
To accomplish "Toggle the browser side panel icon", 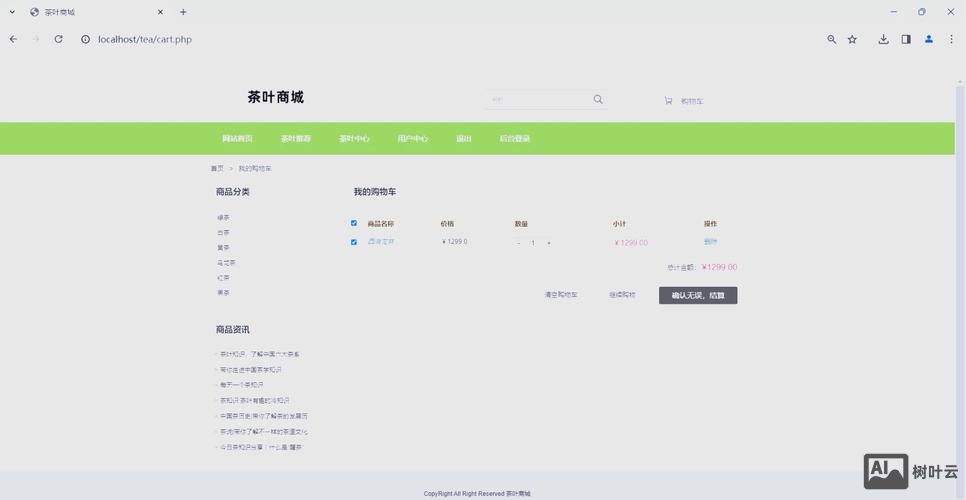I will (906, 39).
